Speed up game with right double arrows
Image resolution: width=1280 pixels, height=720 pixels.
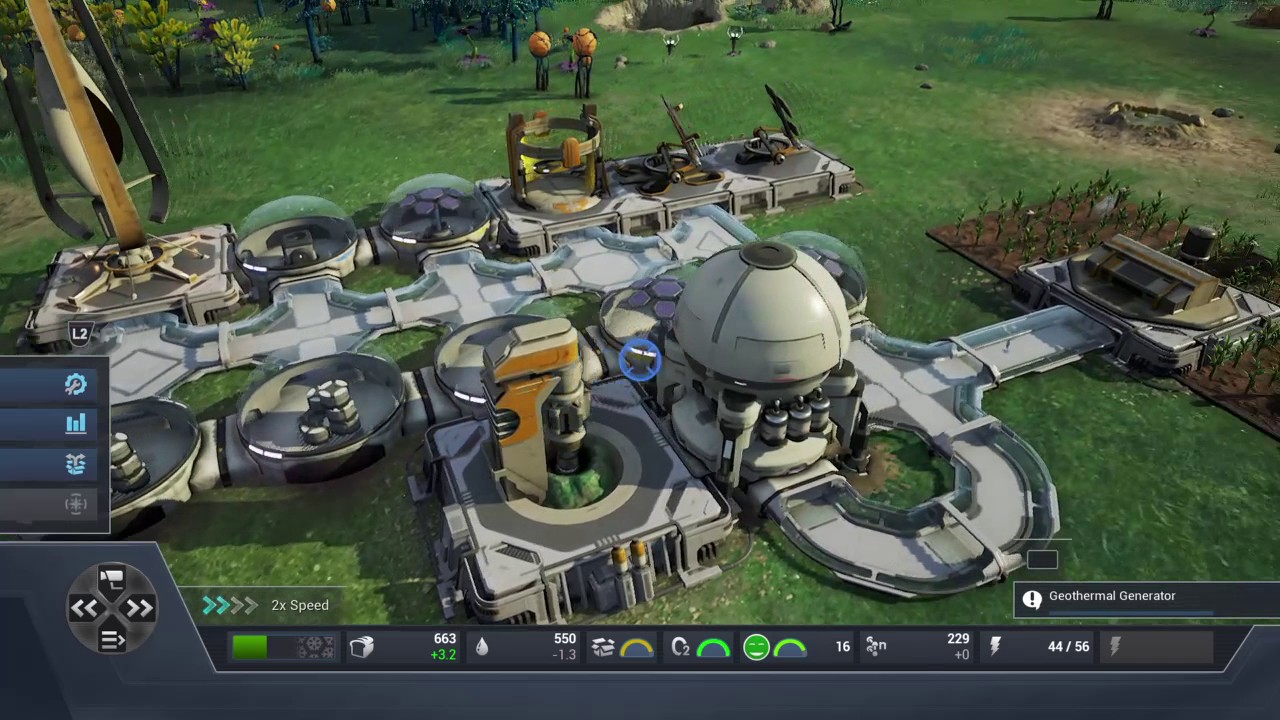139,608
